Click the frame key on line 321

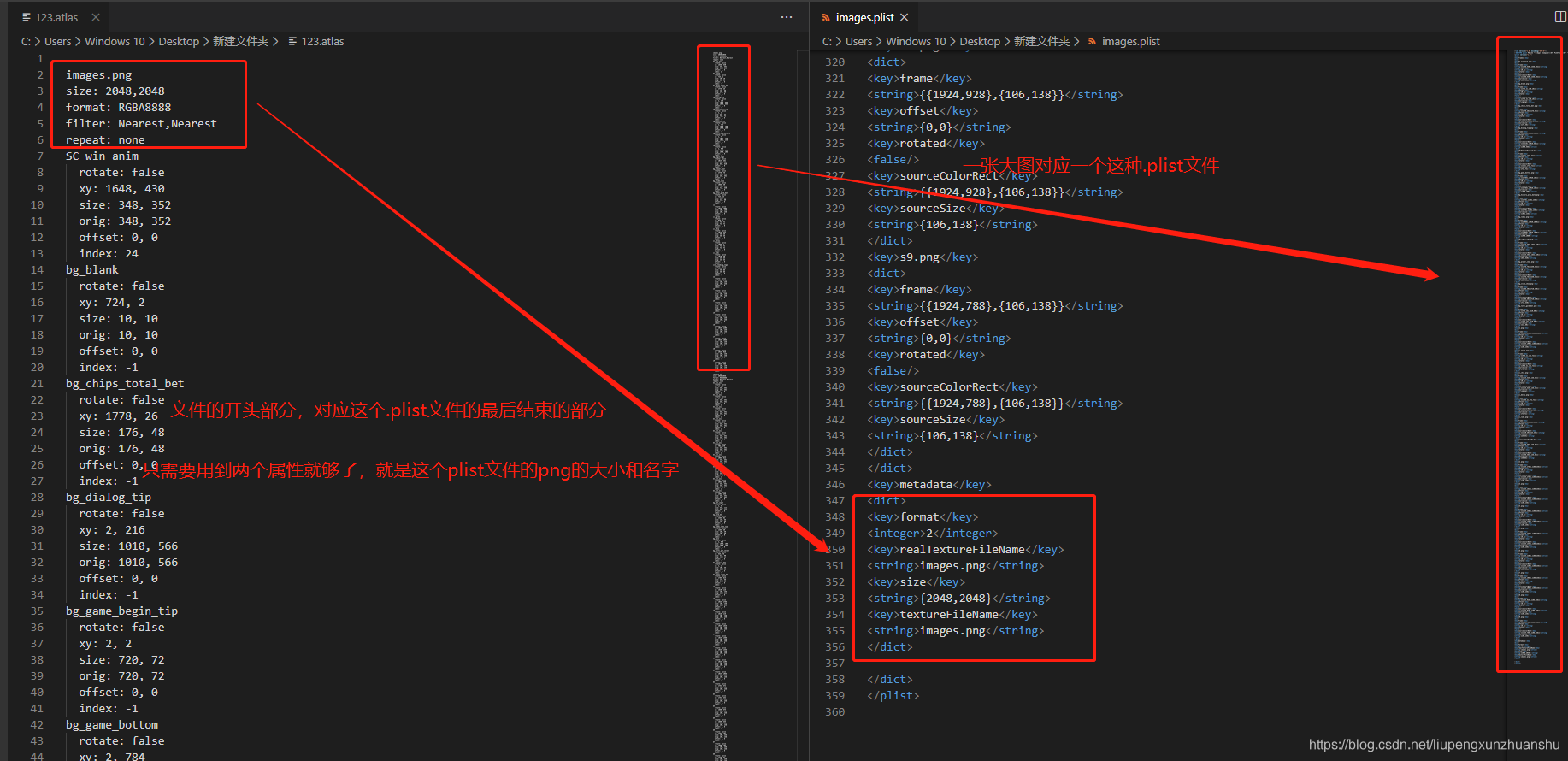tap(919, 78)
